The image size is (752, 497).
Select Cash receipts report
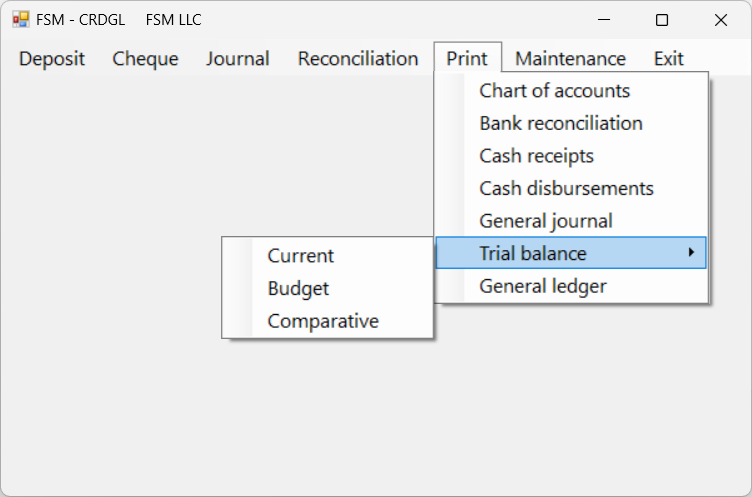[x=536, y=156]
